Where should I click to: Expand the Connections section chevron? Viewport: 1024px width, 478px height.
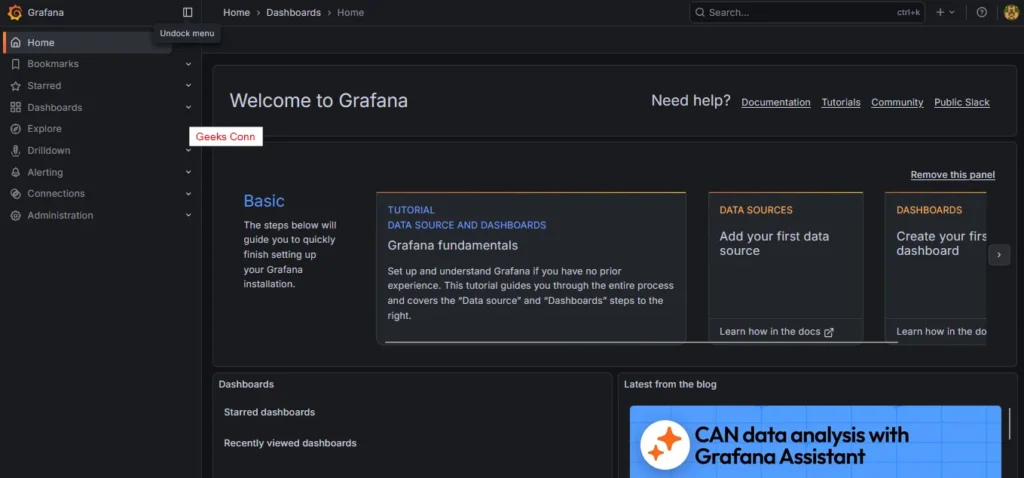point(188,194)
